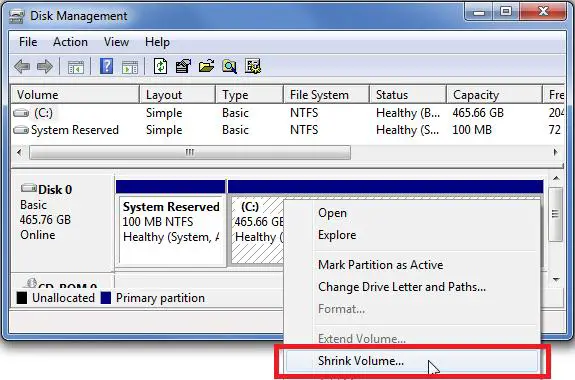The image size is (575, 380).
Task: Click the Back arrow toolbar icon
Action: [22, 67]
